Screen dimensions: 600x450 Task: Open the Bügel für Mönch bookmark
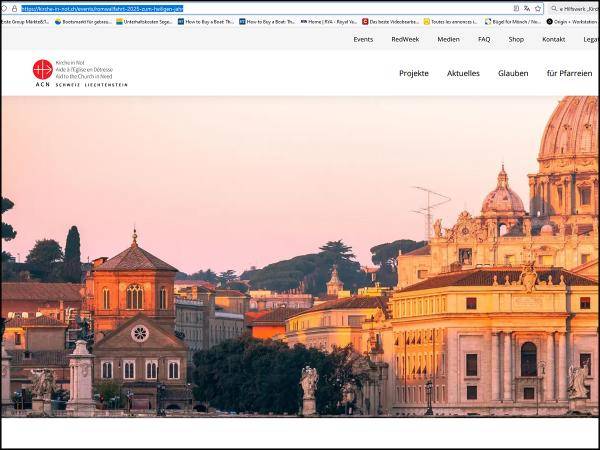click(x=513, y=22)
